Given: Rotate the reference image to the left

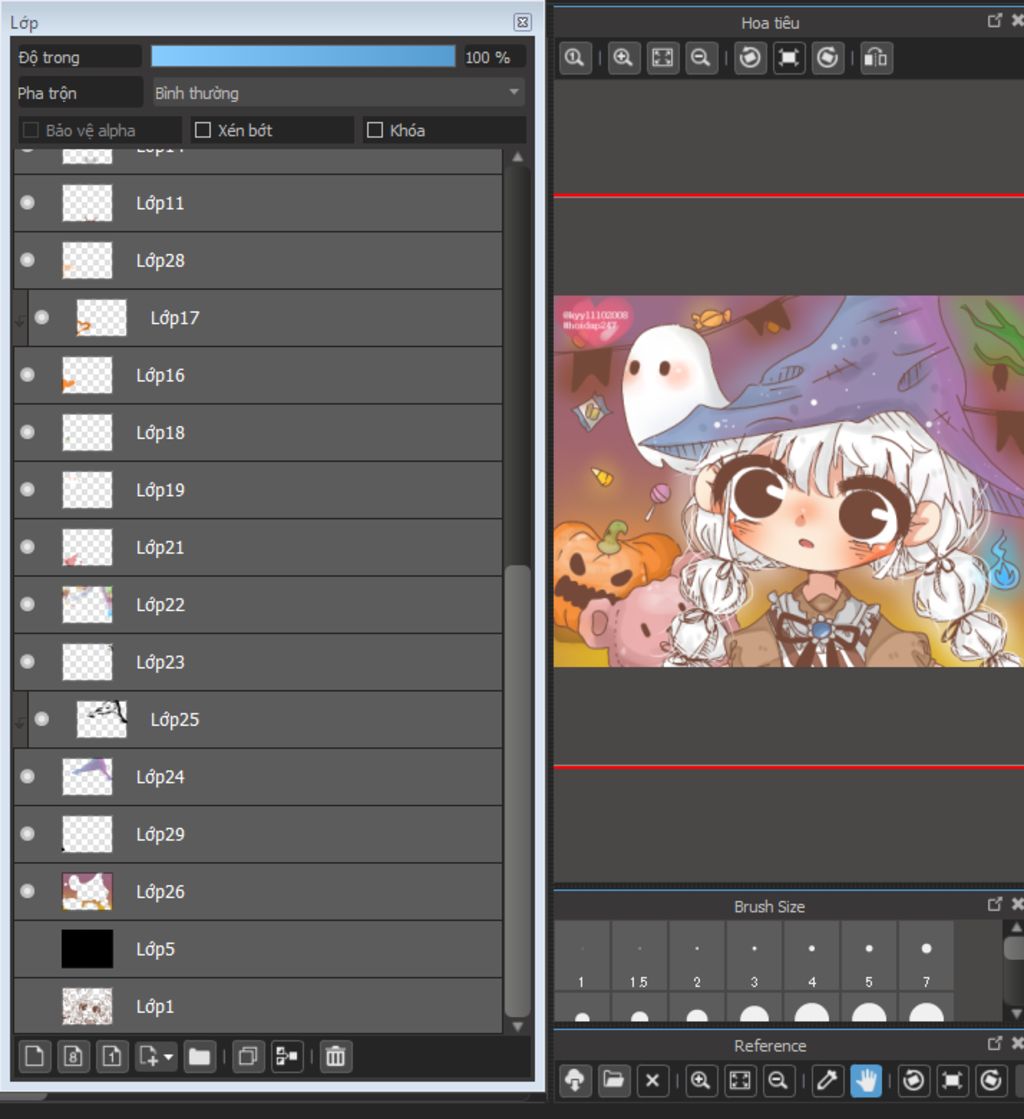Looking at the screenshot, I should (913, 1080).
